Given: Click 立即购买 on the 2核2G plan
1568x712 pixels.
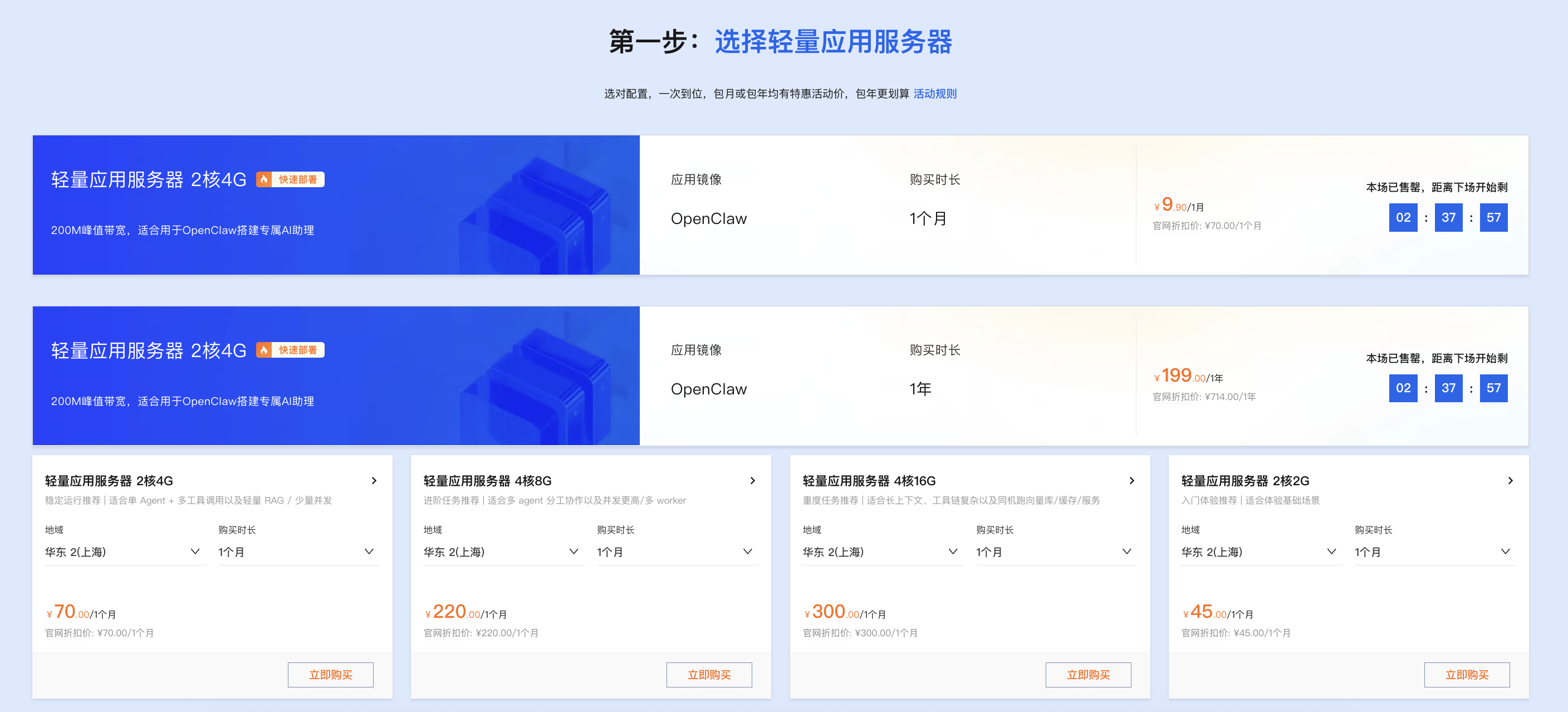Looking at the screenshot, I should pos(1467,674).
